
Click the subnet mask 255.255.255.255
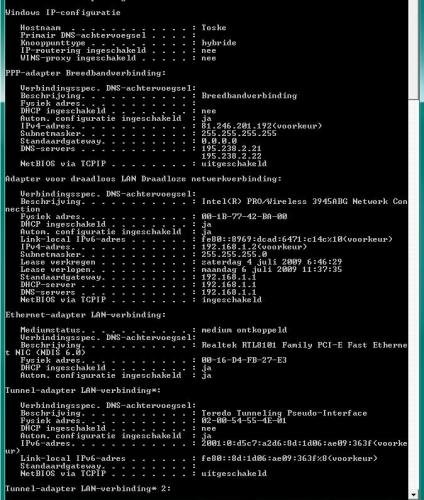click(x=239, y=134)
